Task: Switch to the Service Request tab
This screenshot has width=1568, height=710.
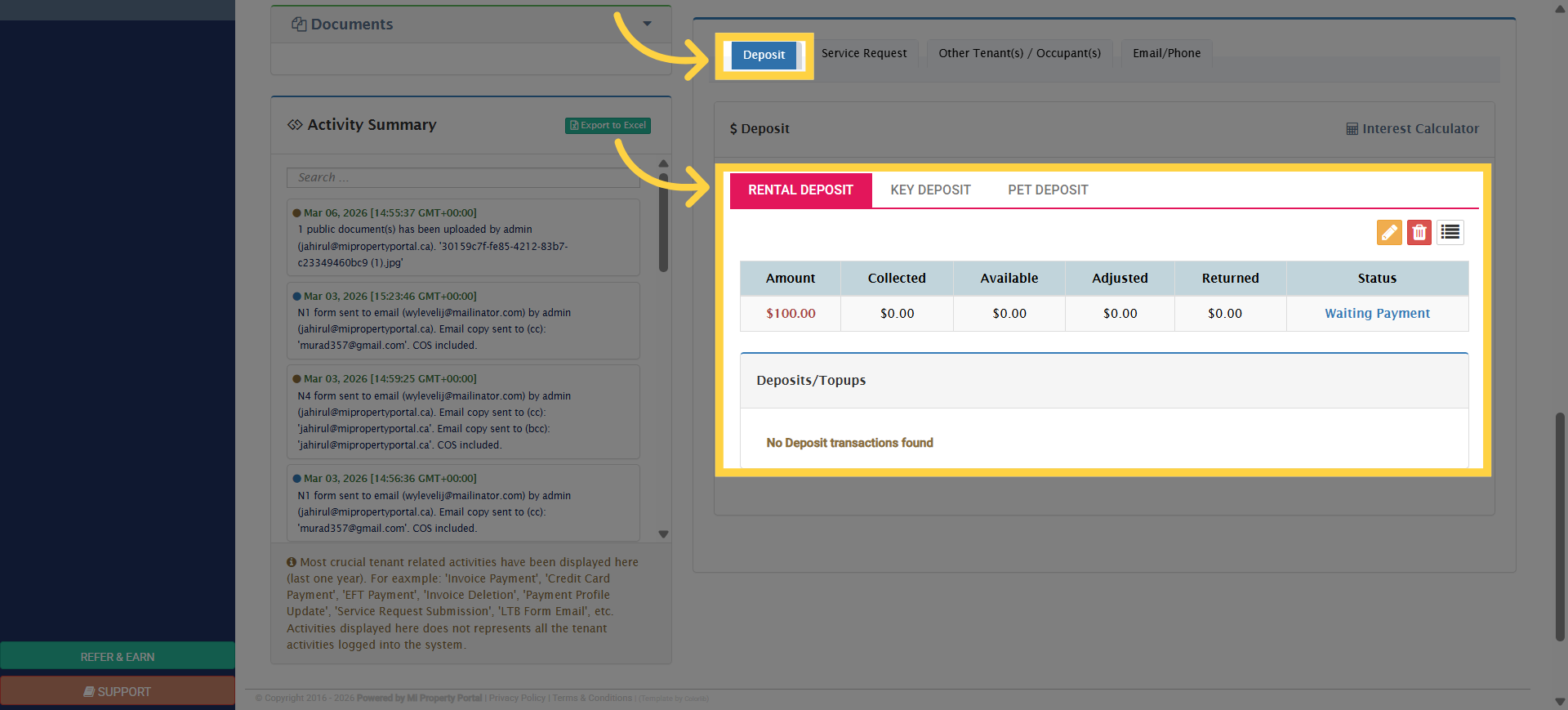Action: click(x=864, y=53)
